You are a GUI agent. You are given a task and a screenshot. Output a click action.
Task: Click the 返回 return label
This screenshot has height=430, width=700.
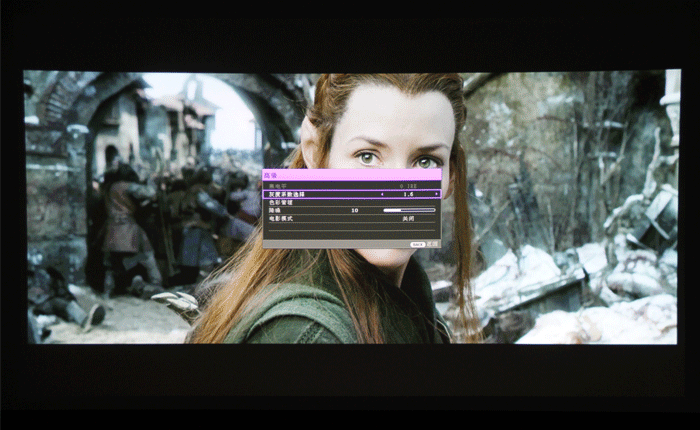[x=432, y=243]
